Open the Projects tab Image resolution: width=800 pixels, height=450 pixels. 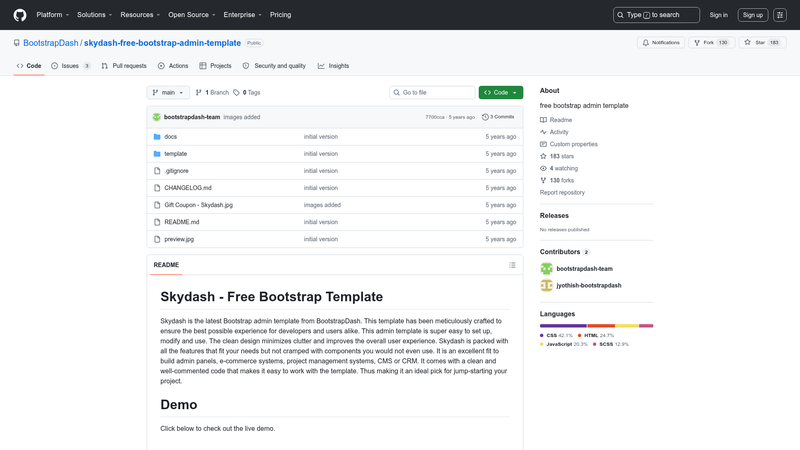pos(215,66)
